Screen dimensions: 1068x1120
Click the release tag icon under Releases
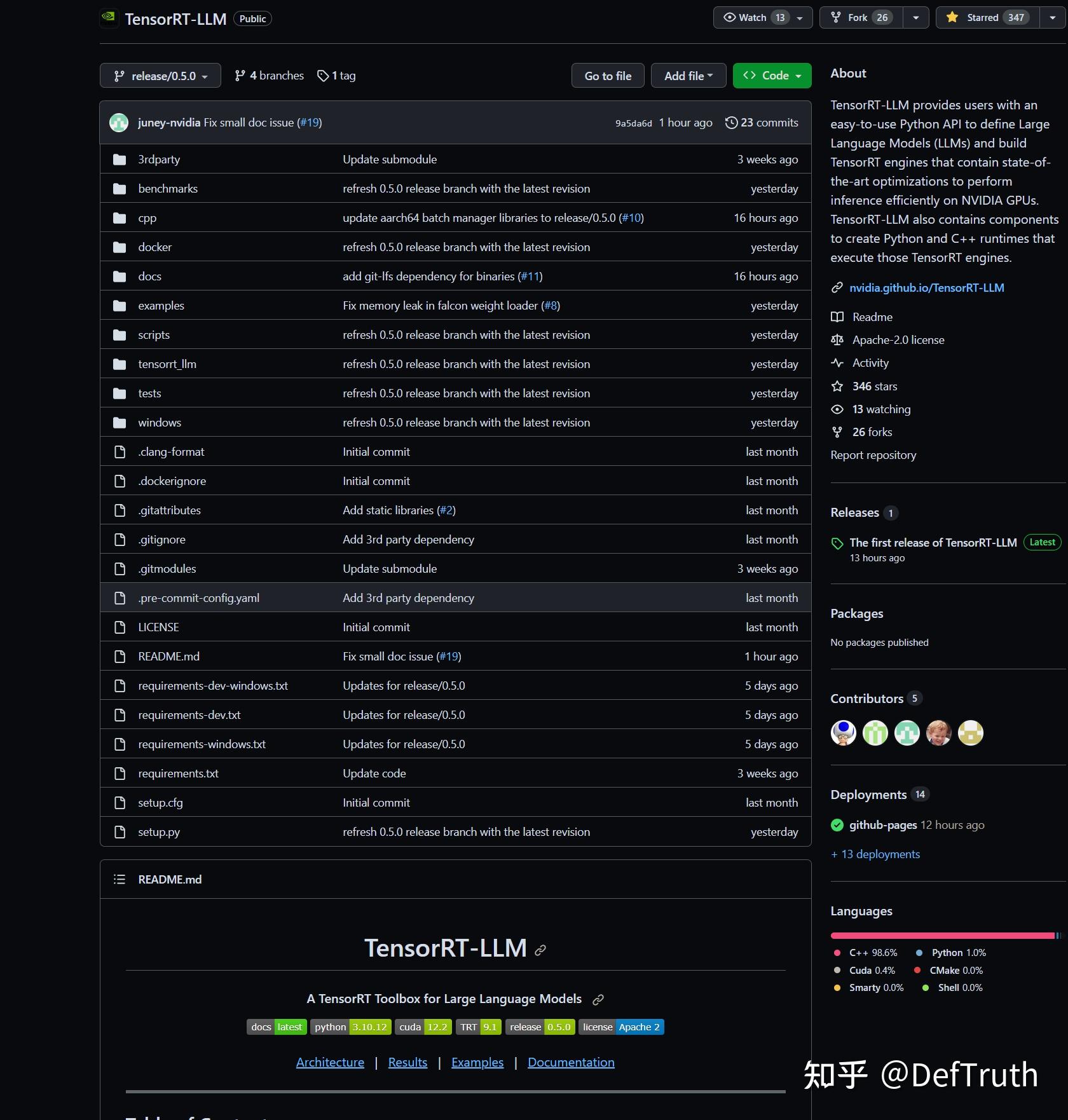(x=837, y=543)
